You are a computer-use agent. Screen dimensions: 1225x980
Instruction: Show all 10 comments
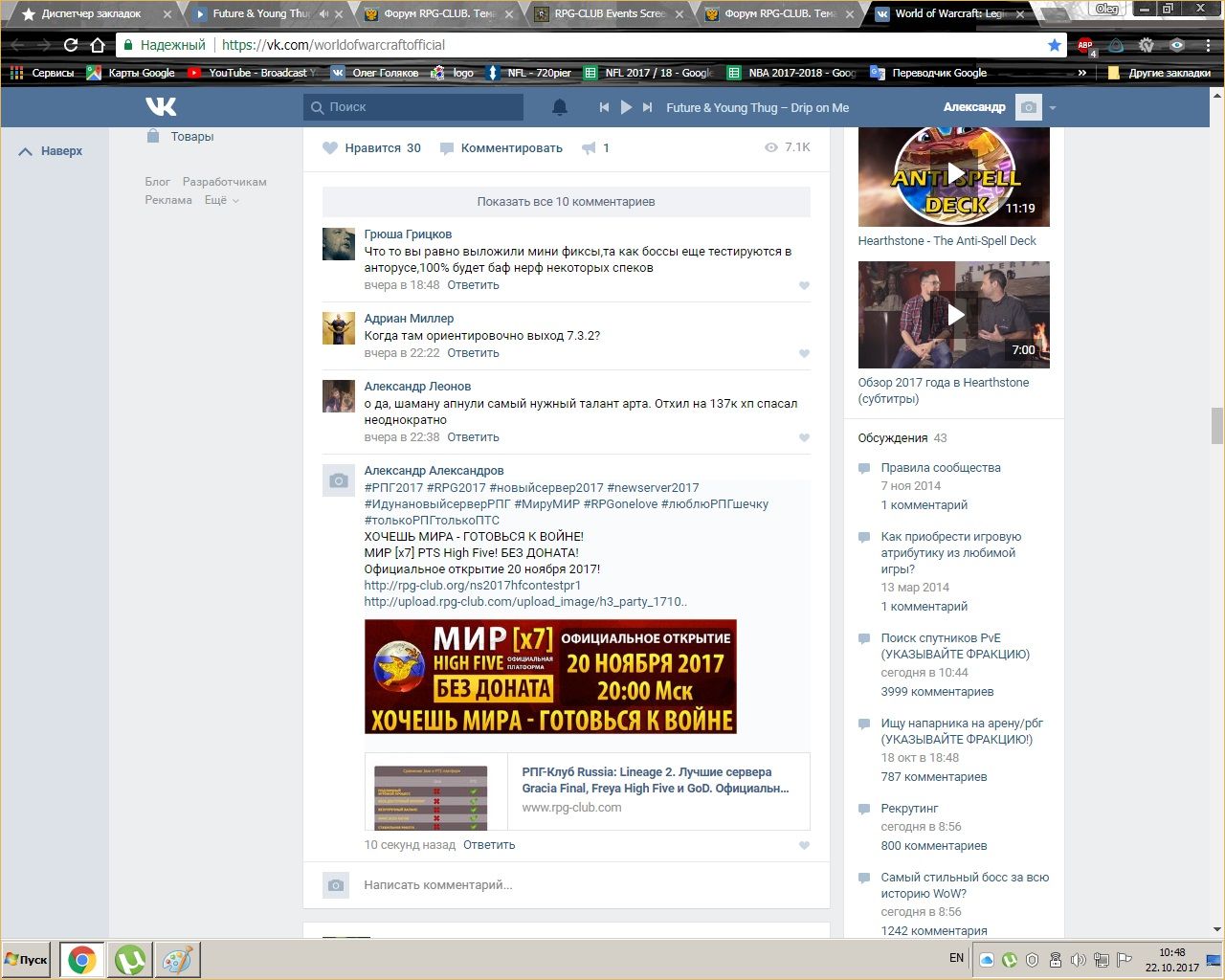tap(566, 202)
